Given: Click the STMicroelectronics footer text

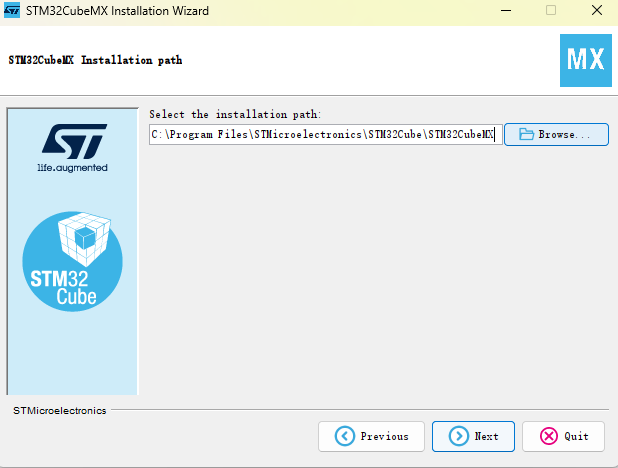Looking at the screenshot, I should point(60,410).
